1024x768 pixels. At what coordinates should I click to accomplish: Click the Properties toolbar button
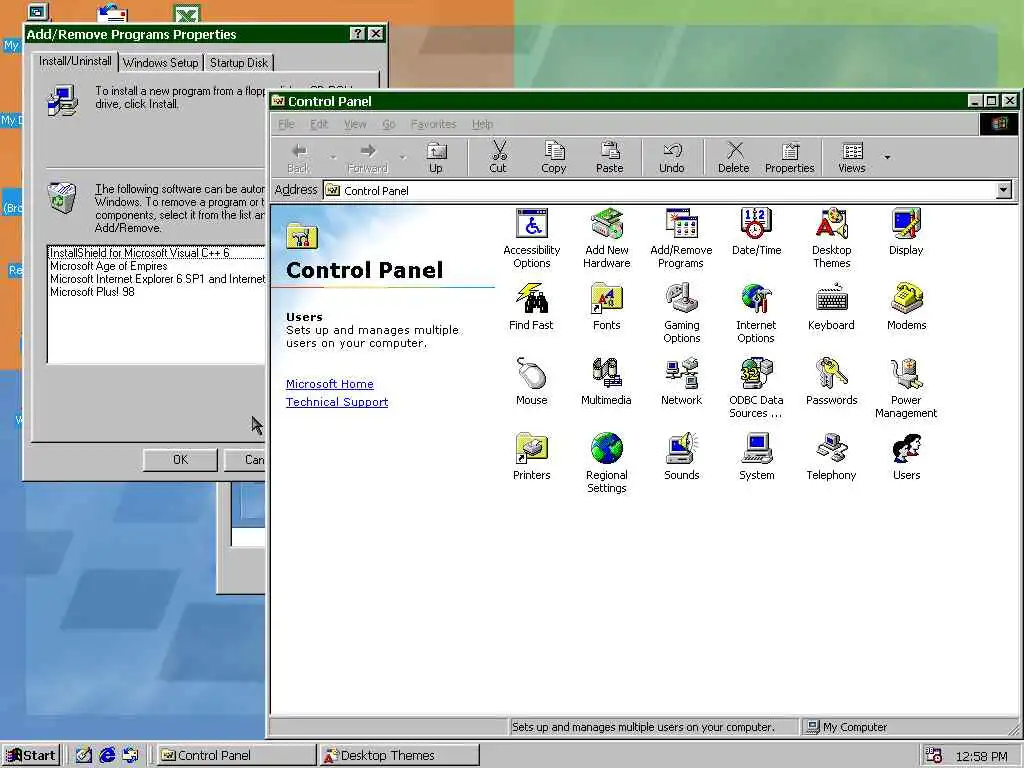(790, 158)
